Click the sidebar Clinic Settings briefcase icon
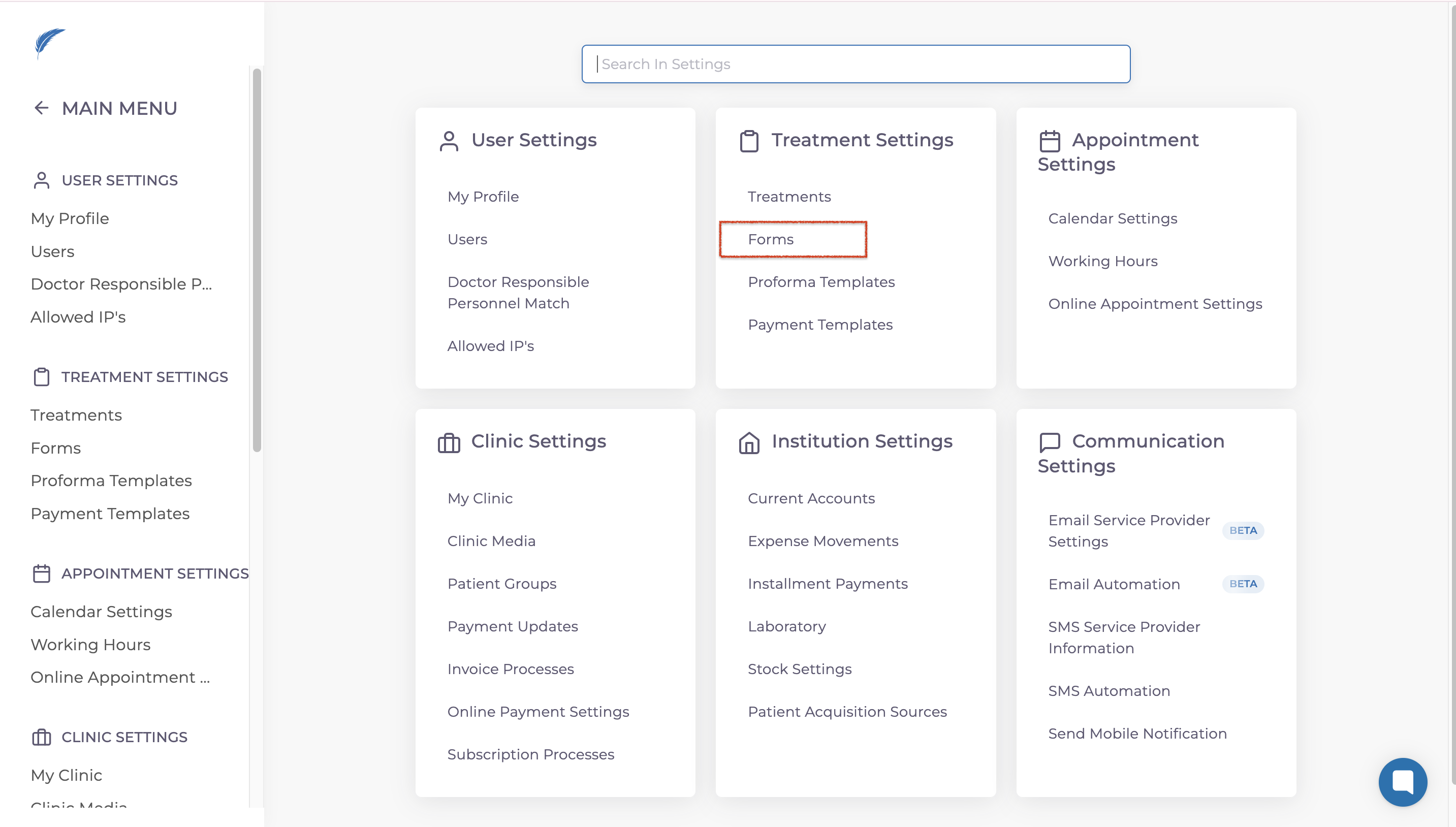Viewport: 1456px width, 827px height. pyautogui.click(x=42, y=737)
